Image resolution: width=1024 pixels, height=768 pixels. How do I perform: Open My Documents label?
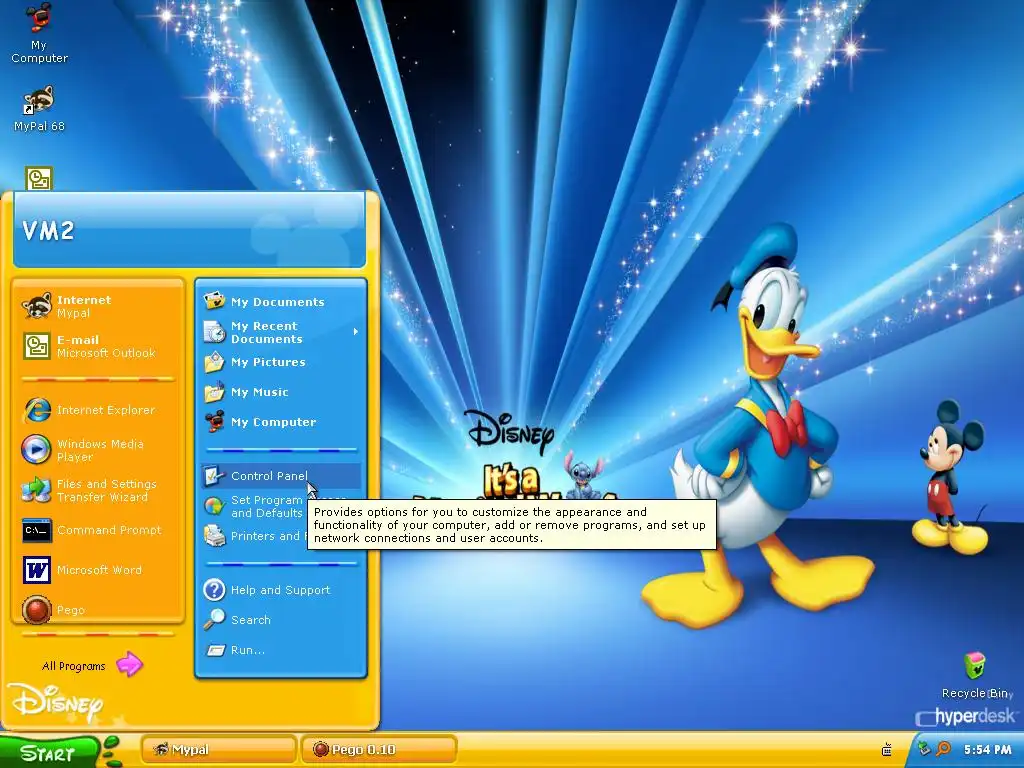[278, 302]
